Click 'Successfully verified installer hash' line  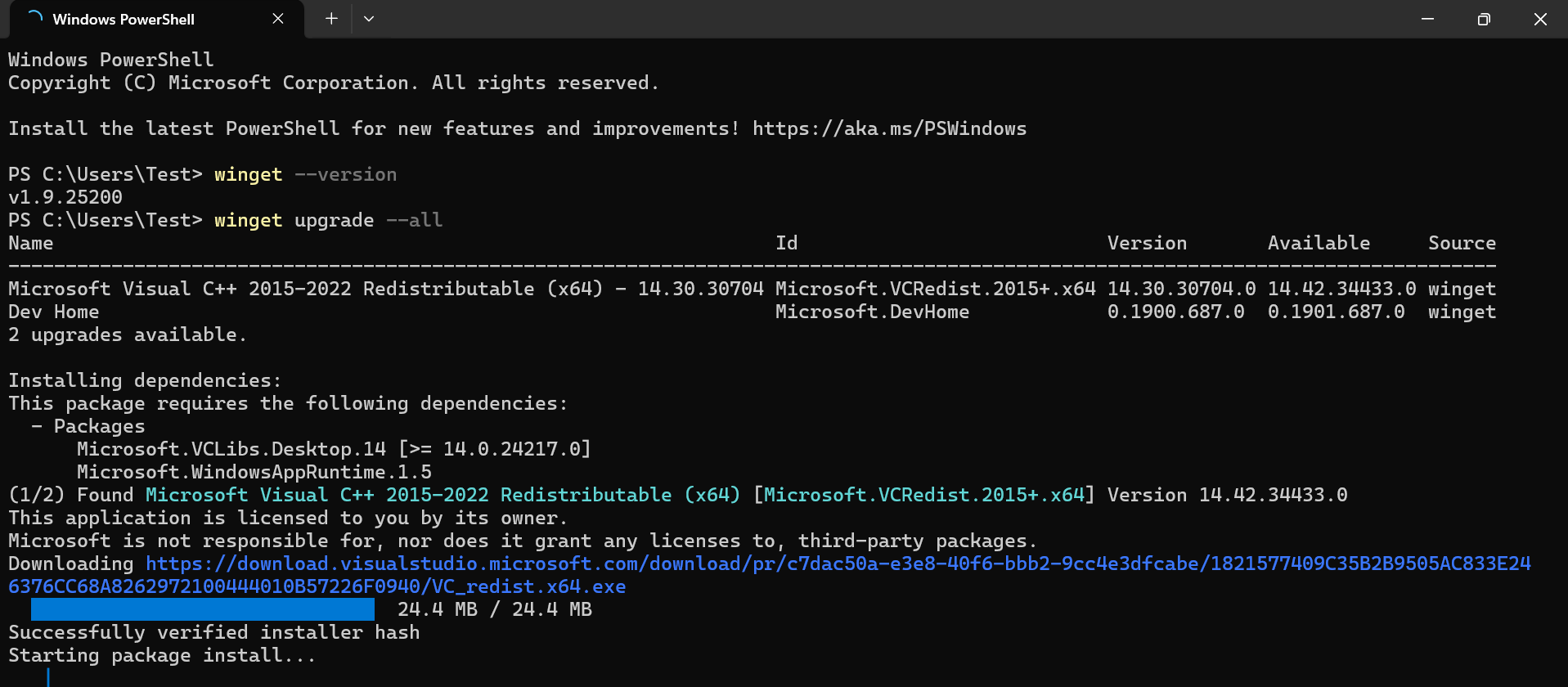214,632
